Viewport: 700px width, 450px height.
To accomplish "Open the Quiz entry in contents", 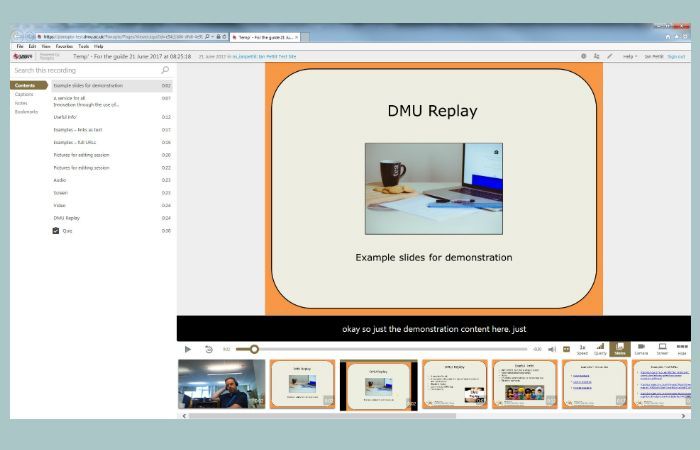I will pyautogui.click(x=112, y=231).
